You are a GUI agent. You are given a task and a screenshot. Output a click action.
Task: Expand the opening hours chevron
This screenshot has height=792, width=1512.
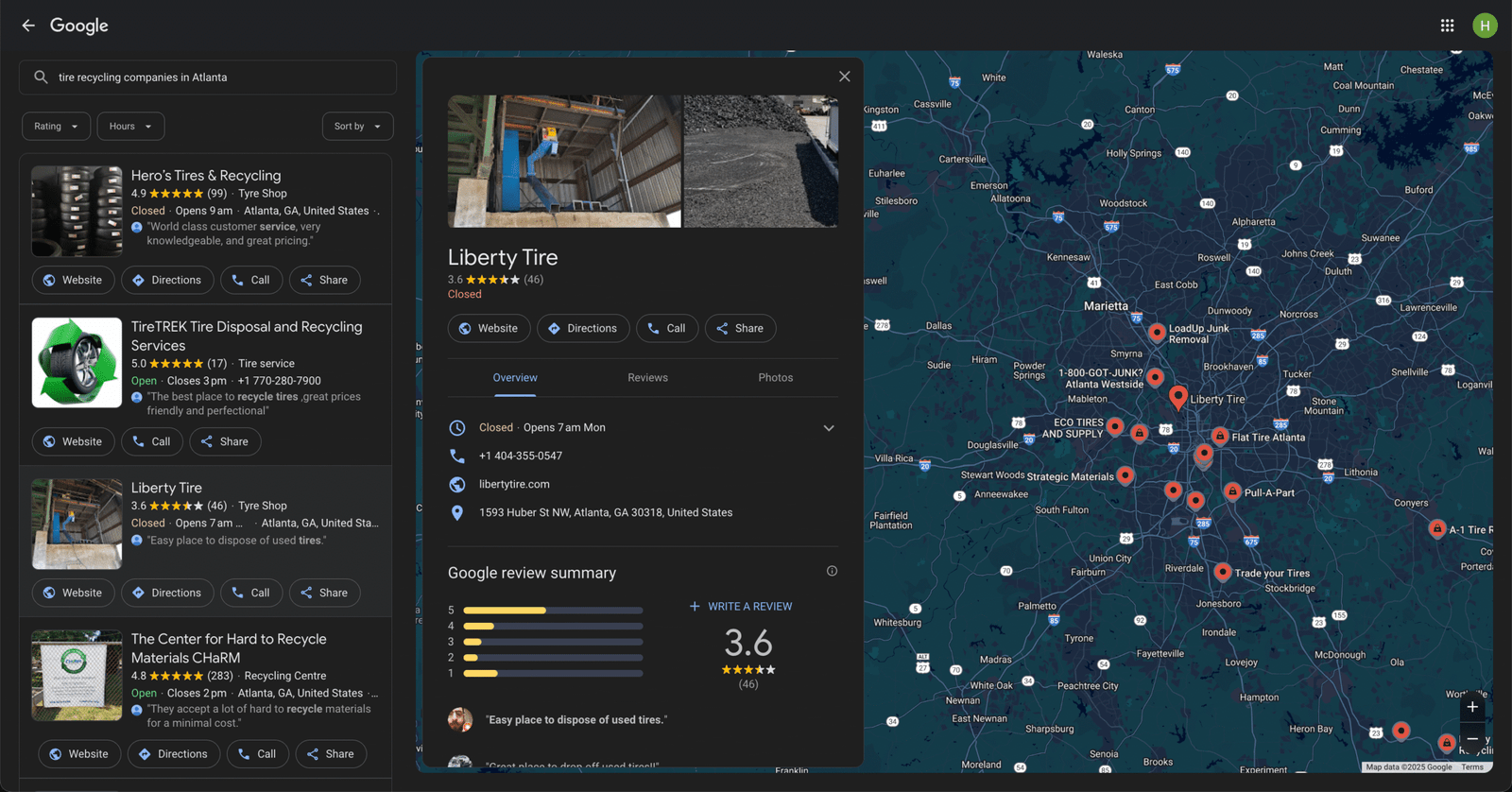[829, 428]
